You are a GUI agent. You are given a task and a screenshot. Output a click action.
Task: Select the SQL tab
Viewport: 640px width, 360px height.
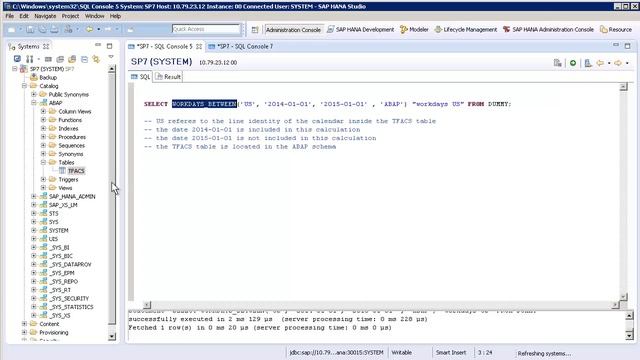(140, 77)
